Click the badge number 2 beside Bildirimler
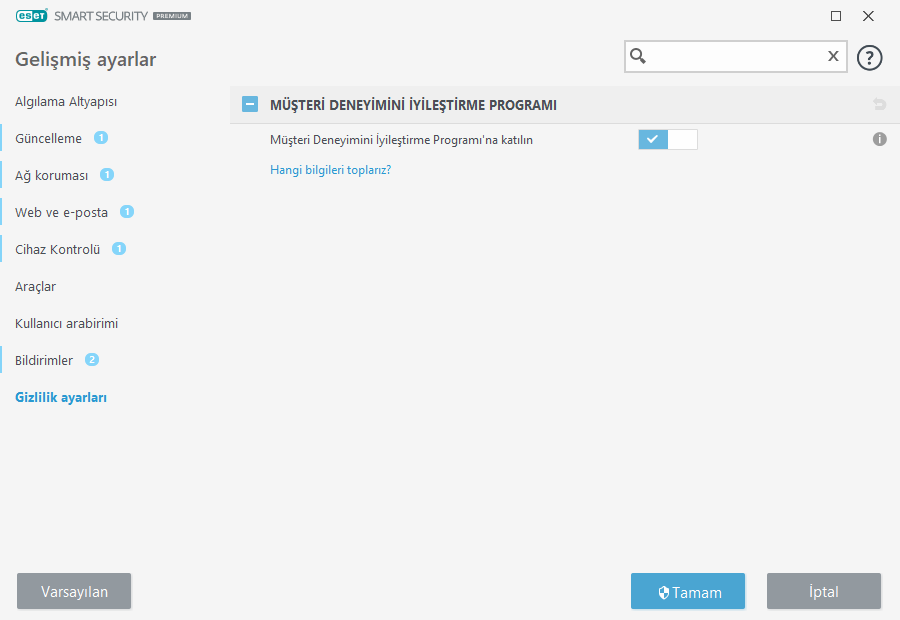900x620 pixels. click(92, 360)
